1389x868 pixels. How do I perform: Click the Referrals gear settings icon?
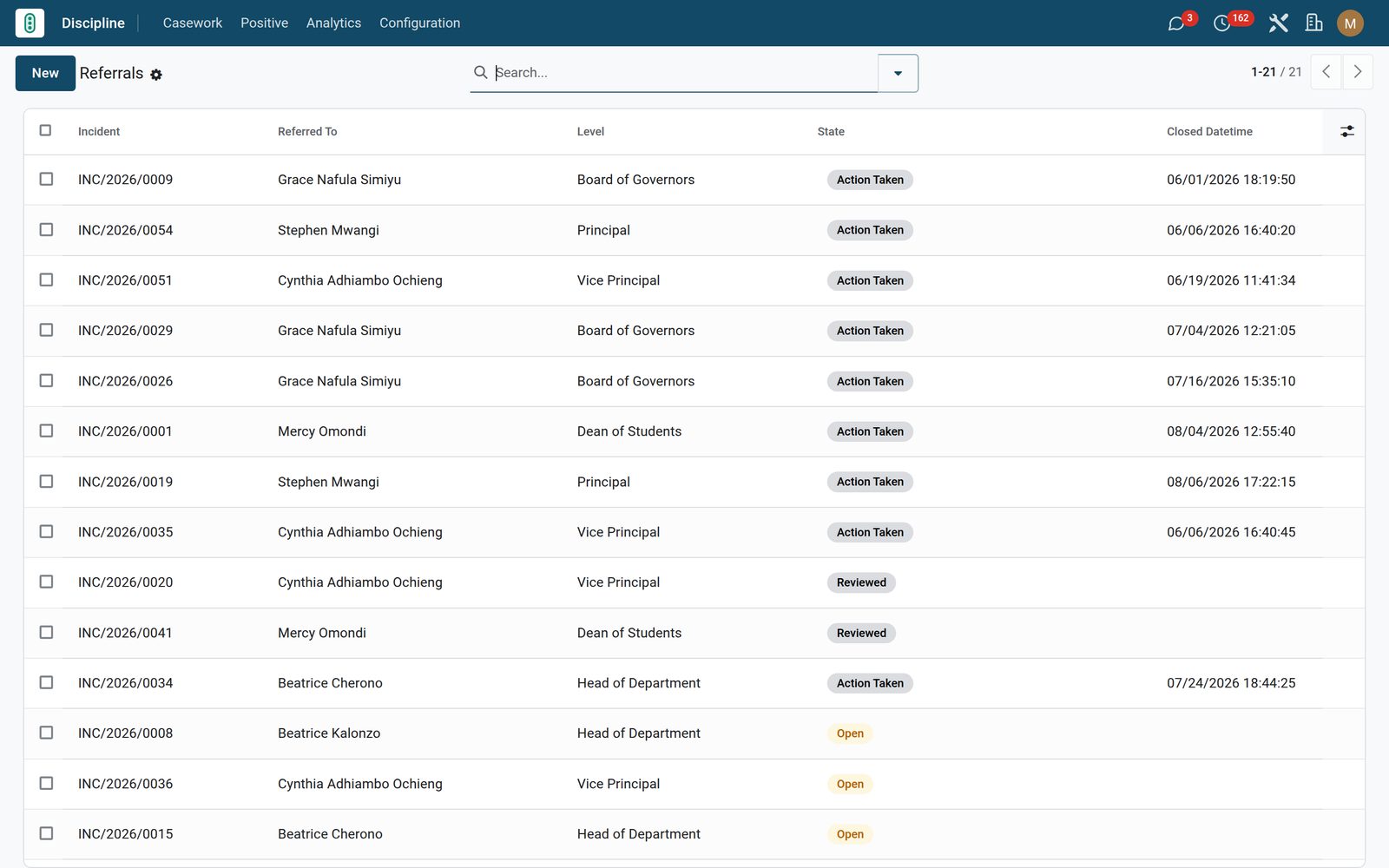(156, 75)
